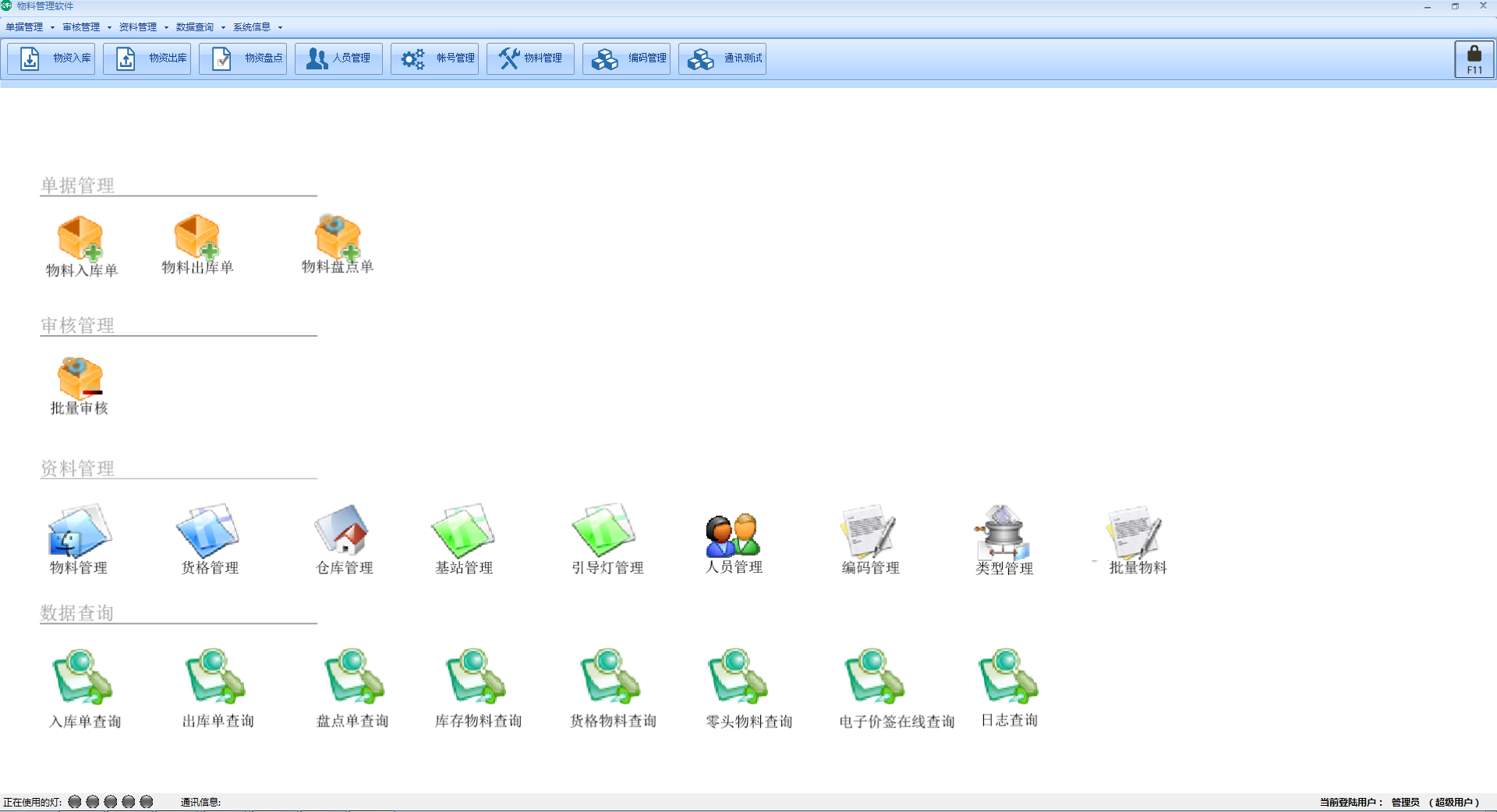Screen dimensions: 1497x812
Task: Open 日志查询 icon
Action: coord(1008,676)
